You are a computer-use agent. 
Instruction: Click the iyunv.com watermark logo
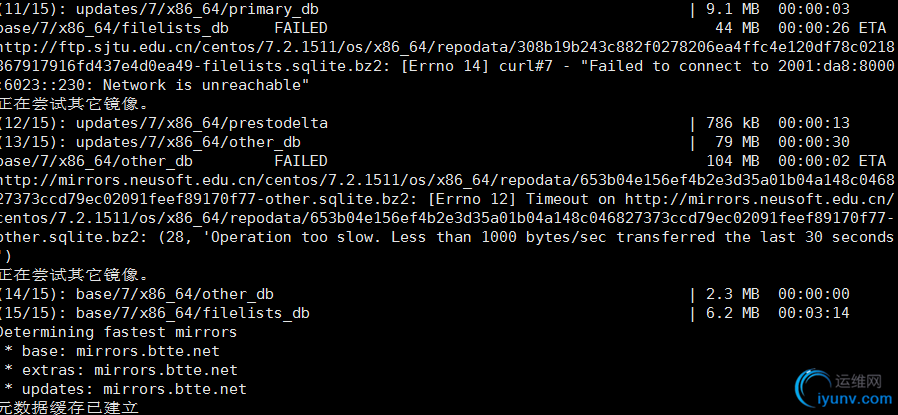tap(842, 389)
